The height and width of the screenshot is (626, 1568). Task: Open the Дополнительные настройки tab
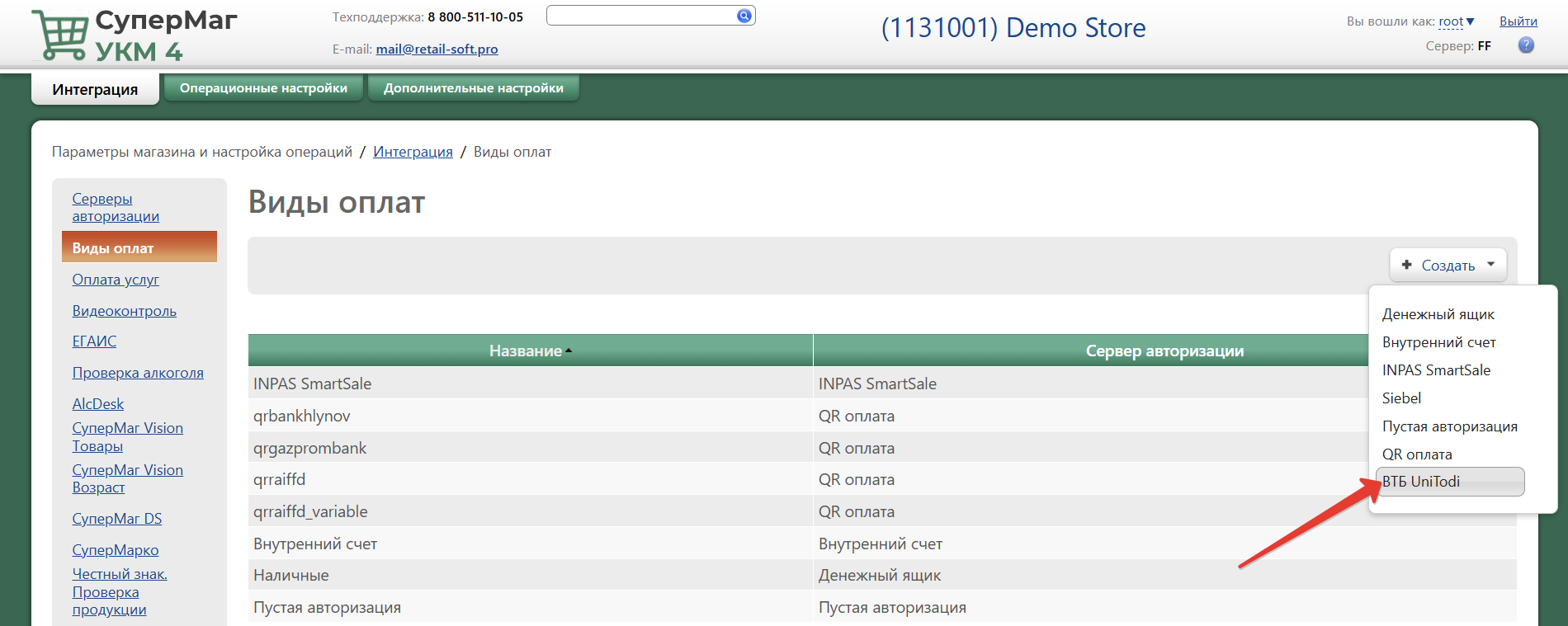click(473, 88)
